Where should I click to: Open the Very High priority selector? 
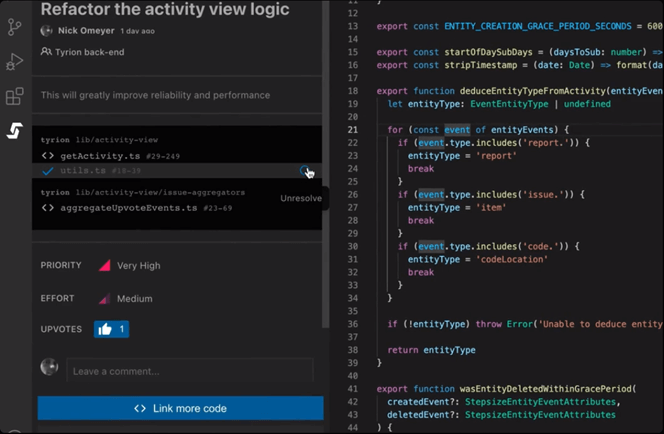(130, 265)
